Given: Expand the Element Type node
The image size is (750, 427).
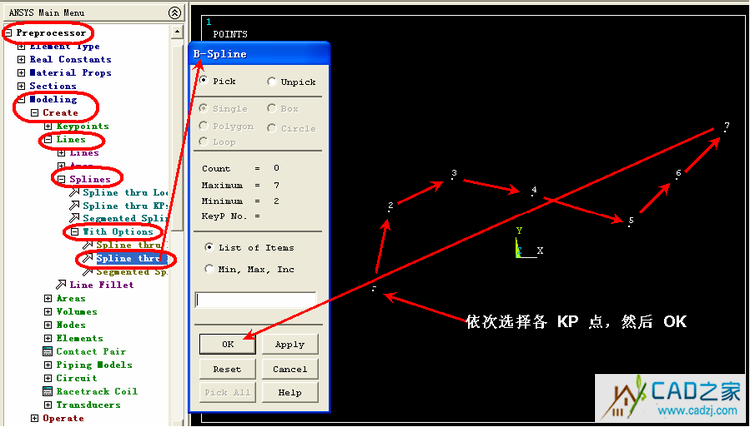Looking at the screenshot, I should (x=21, y=46).
